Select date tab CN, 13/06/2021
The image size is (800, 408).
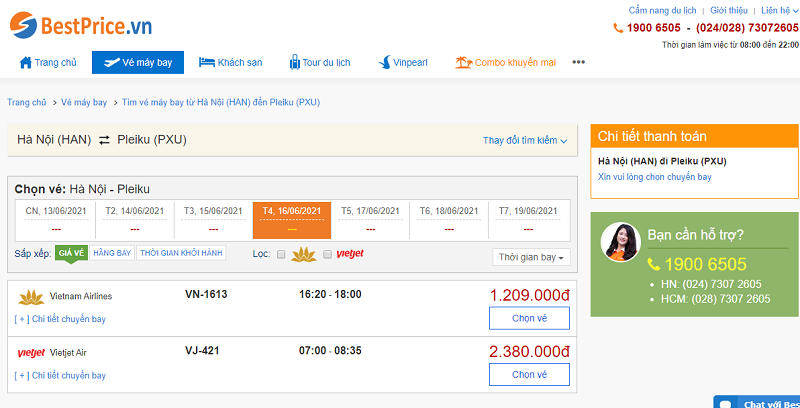click(x=56, y=220)
